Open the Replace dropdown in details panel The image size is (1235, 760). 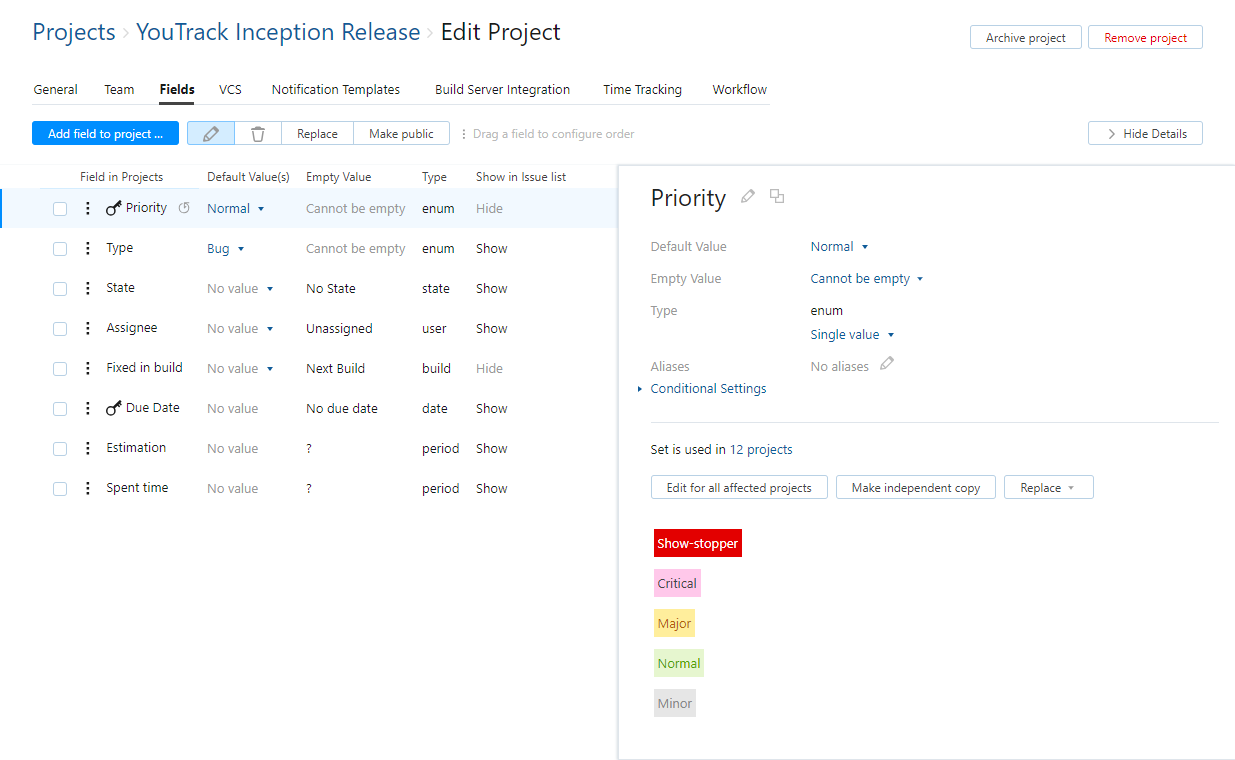point(1048,488)
